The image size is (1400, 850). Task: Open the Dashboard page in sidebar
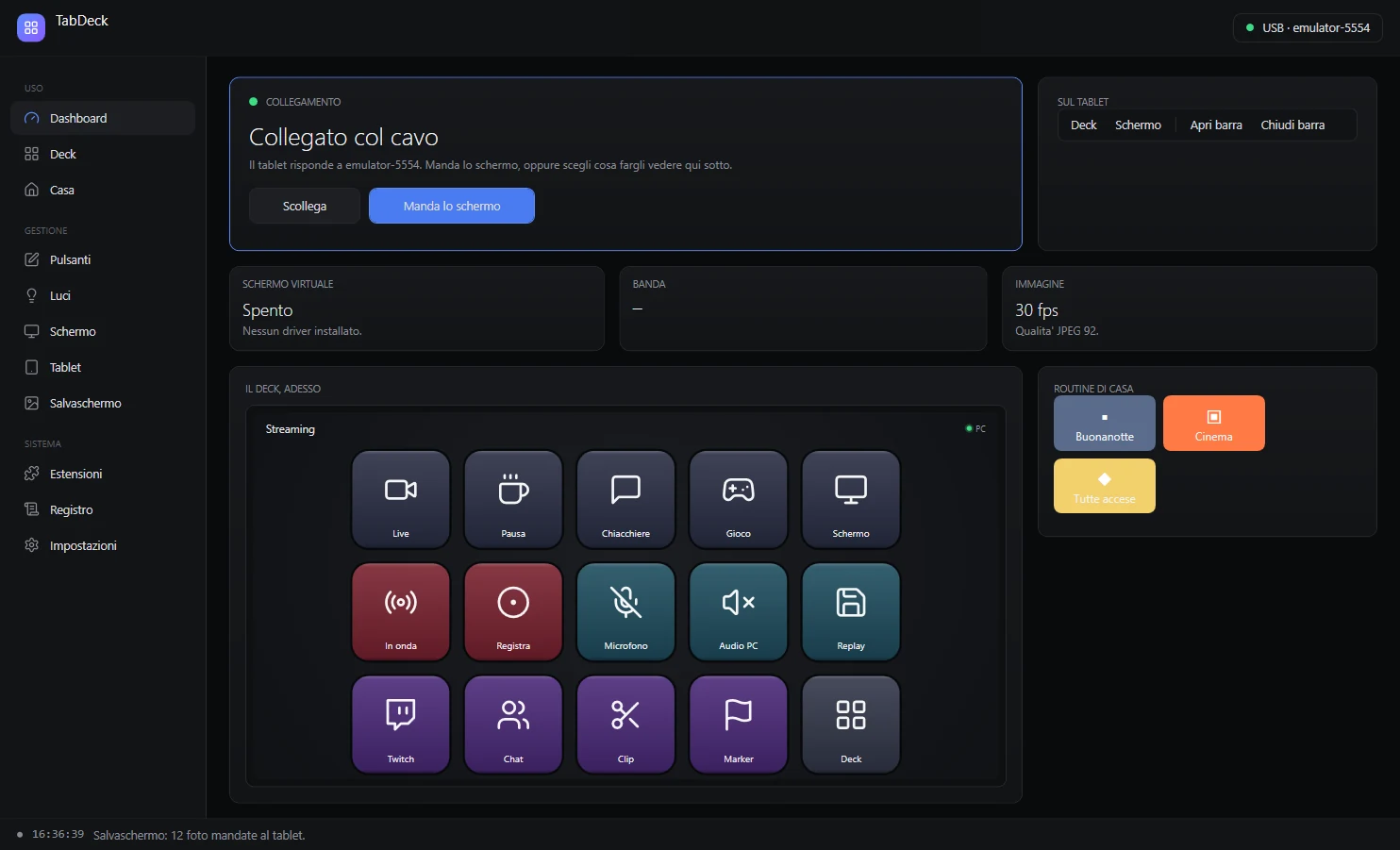click(x=103, y=118)
